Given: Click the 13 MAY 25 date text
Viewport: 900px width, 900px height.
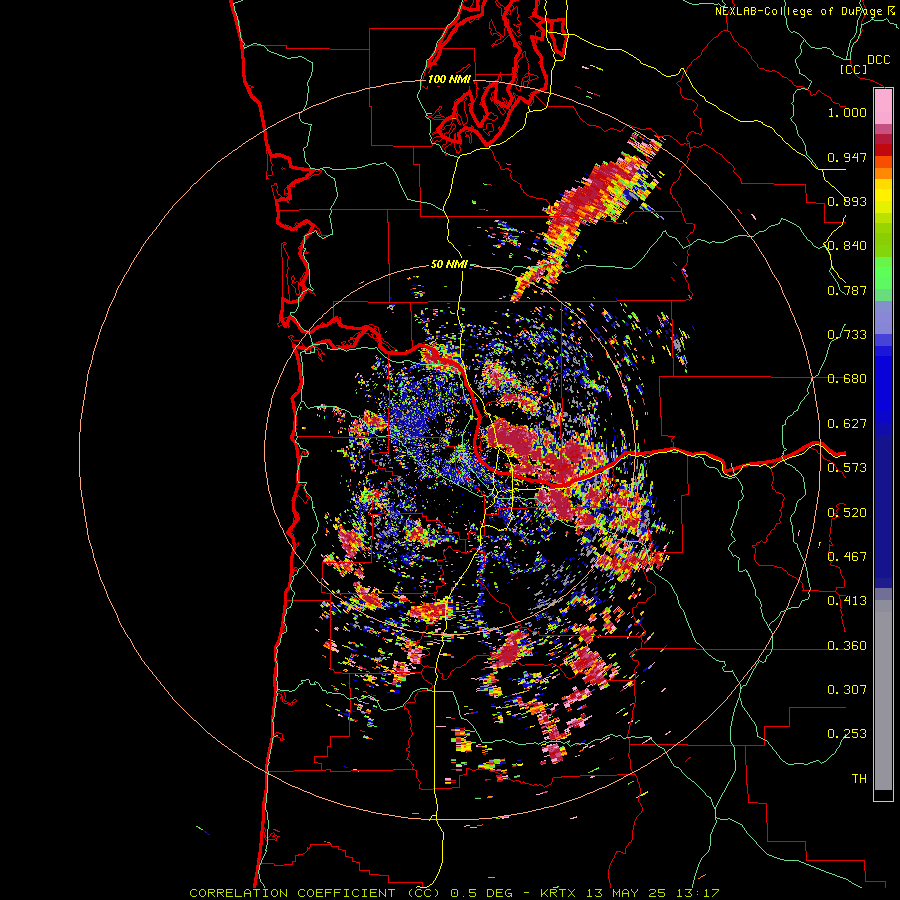Looking at the screenshot, I should coord(626,893).
